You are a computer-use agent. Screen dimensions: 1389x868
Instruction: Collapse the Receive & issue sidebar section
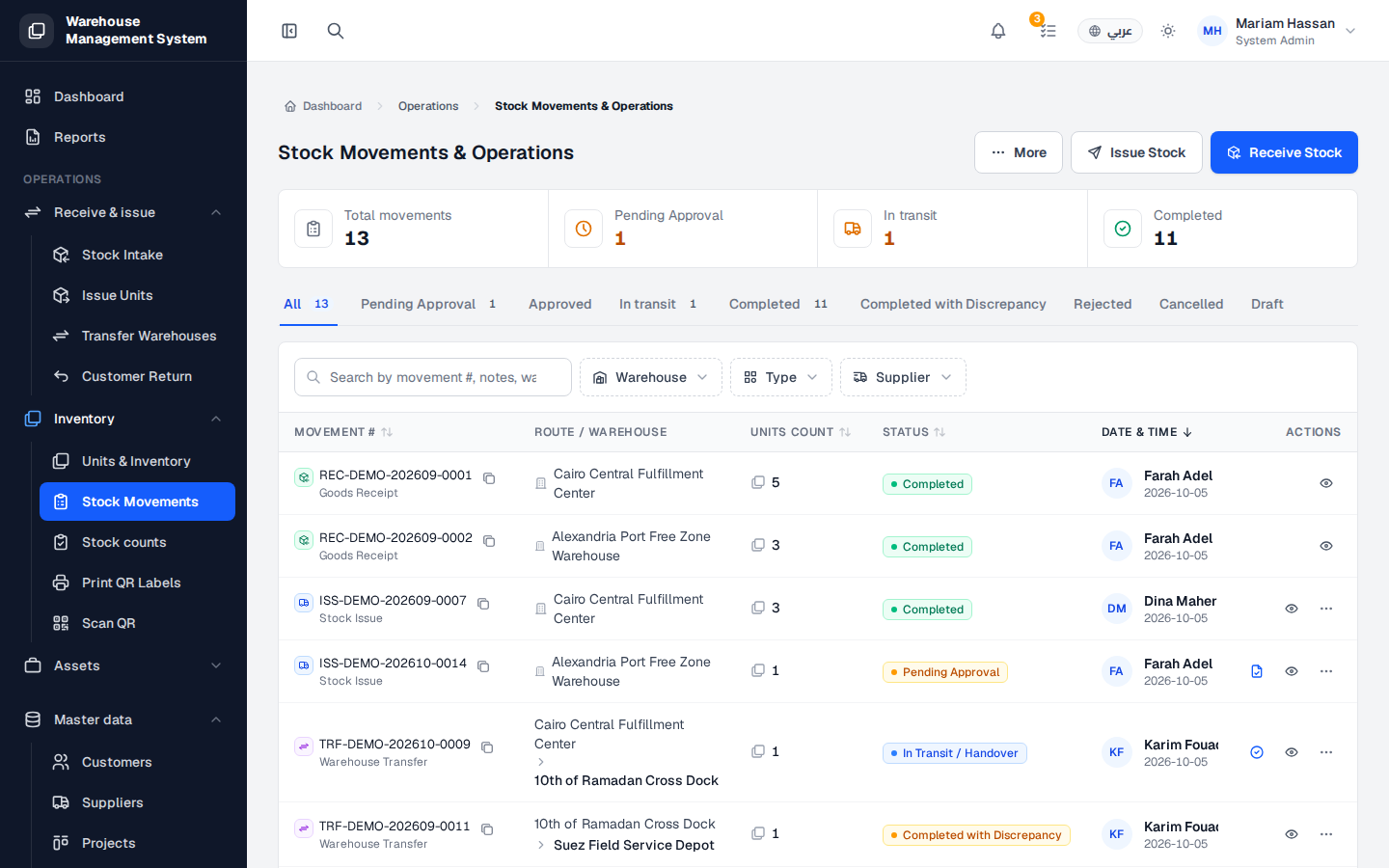pos(123,212)
